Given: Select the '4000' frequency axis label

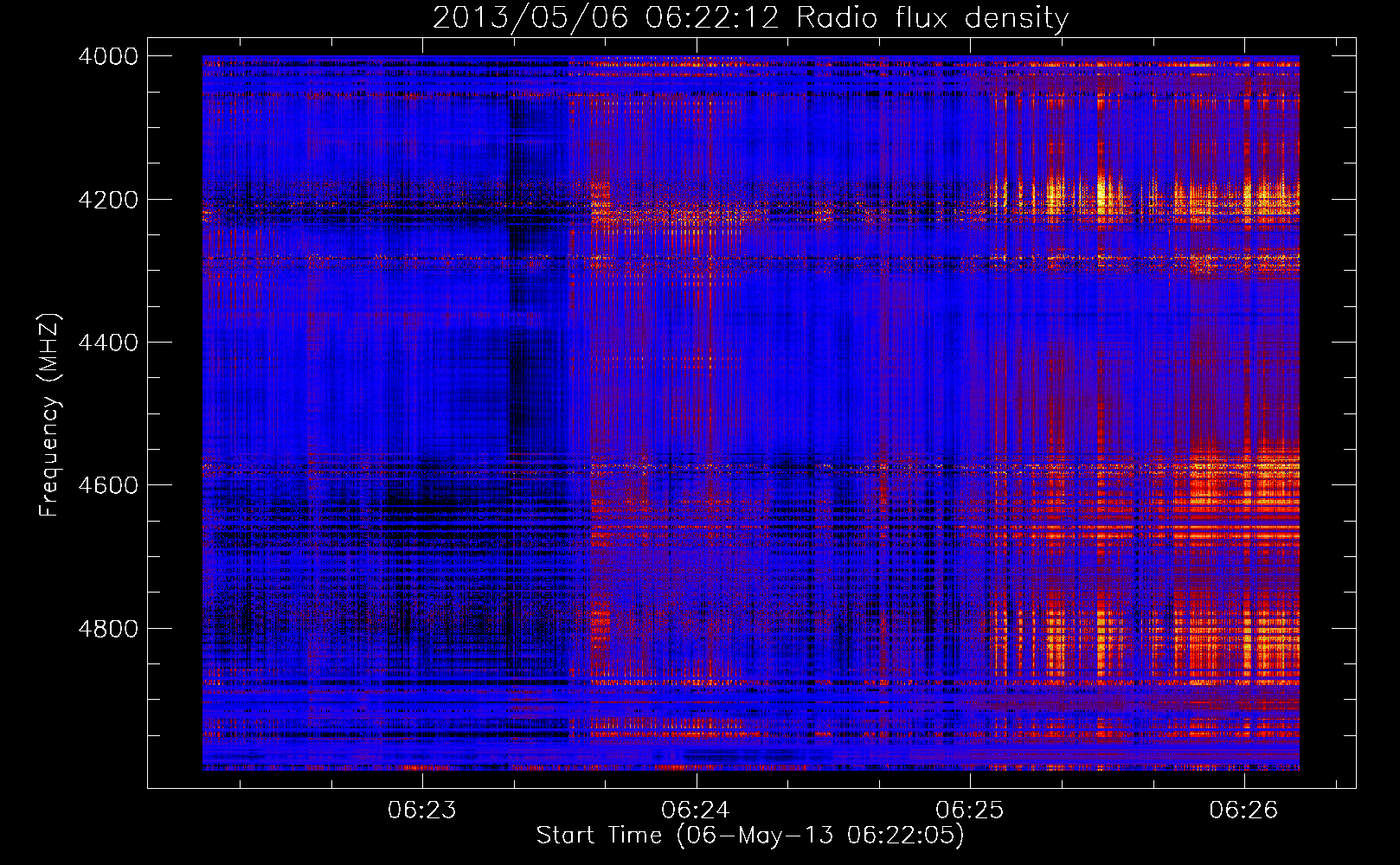Looking at the screenshot, I should [108, 56].
